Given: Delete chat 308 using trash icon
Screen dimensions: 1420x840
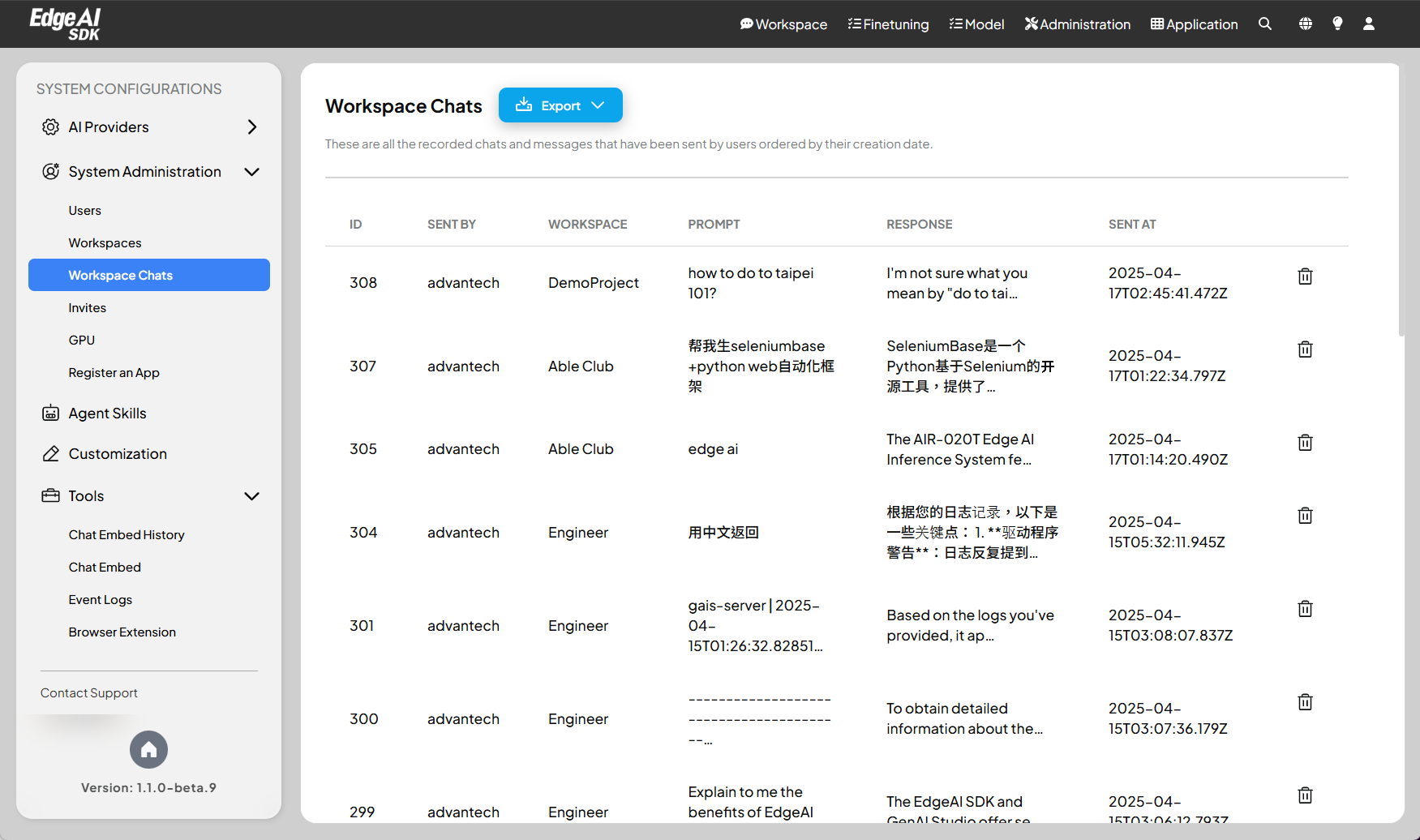Looking at the screenshot, I should point(1305,276).
